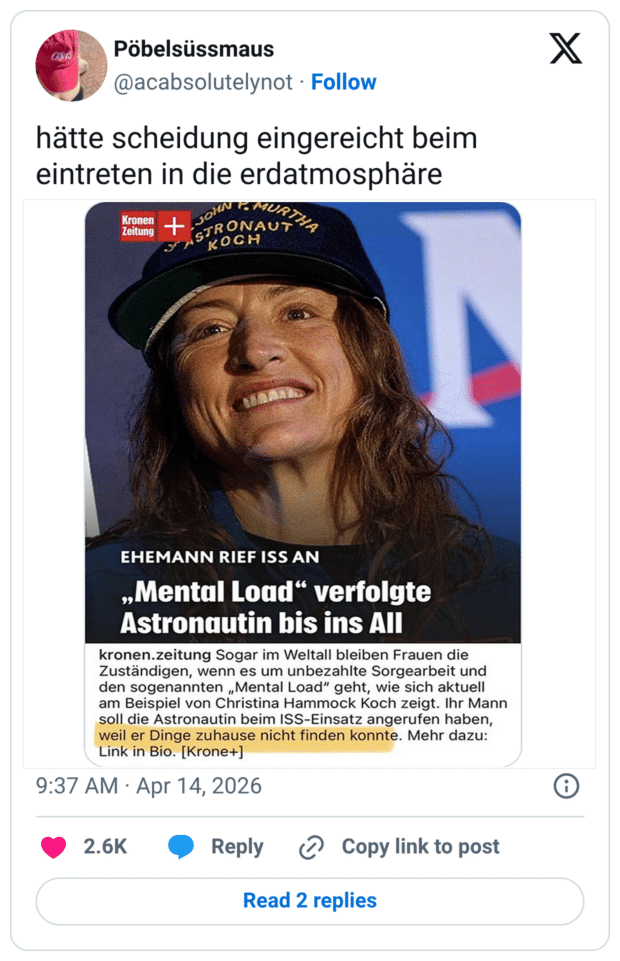Click the X logo in the corner
The height and width of the screenshot is (961, 620).
pos(565,48)
